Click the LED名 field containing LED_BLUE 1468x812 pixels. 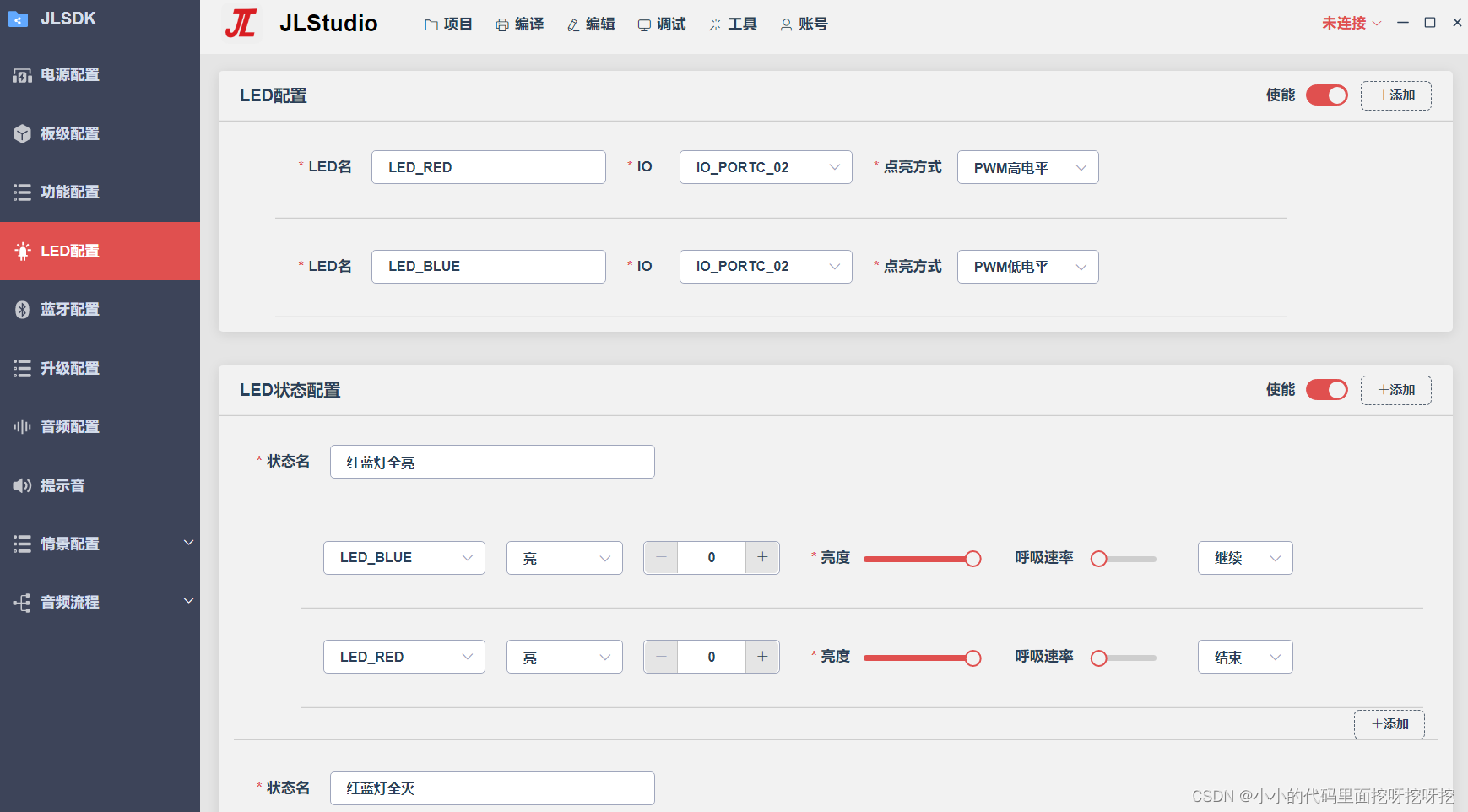489,267
